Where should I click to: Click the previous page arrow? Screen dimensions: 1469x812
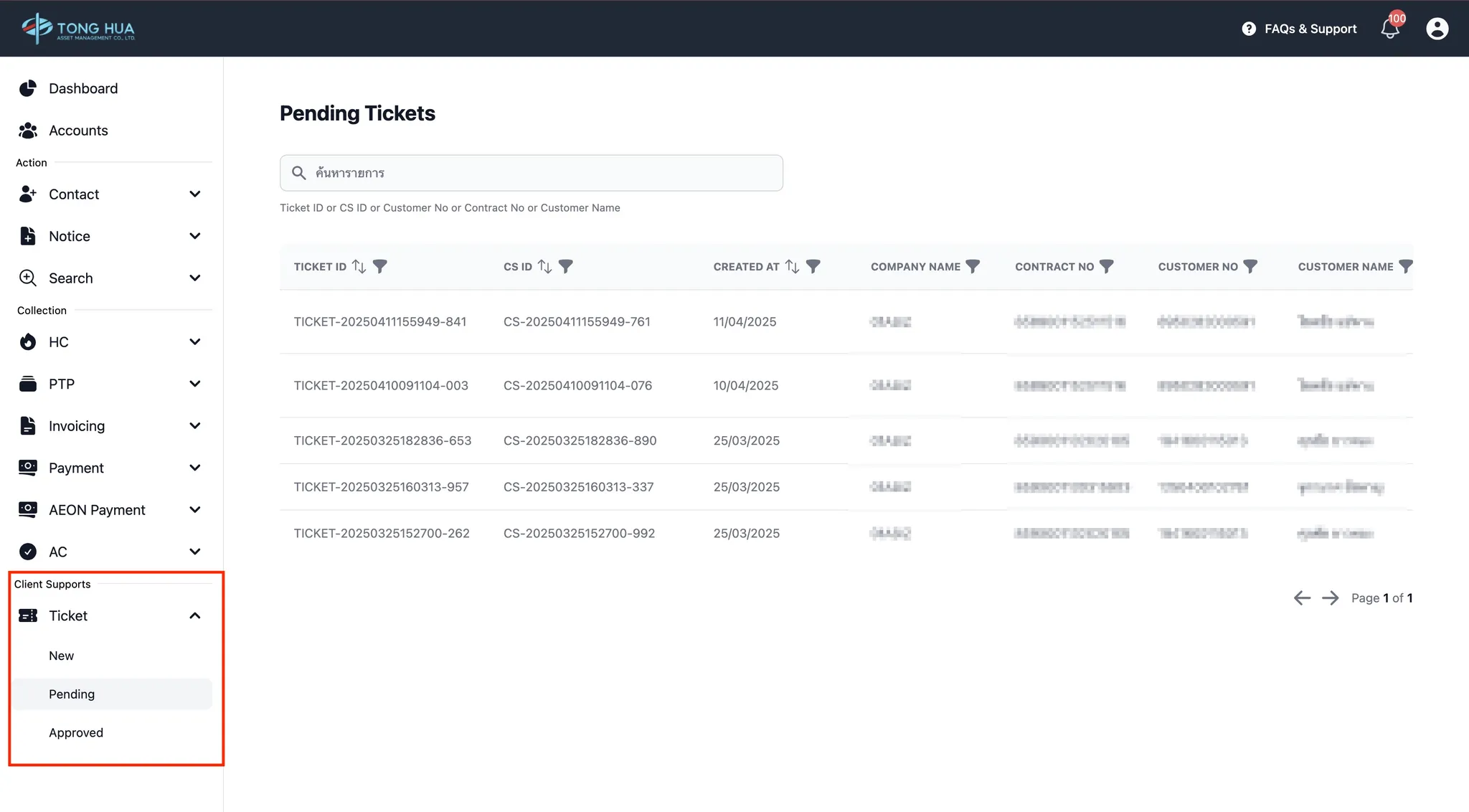tap(1302, 598)
